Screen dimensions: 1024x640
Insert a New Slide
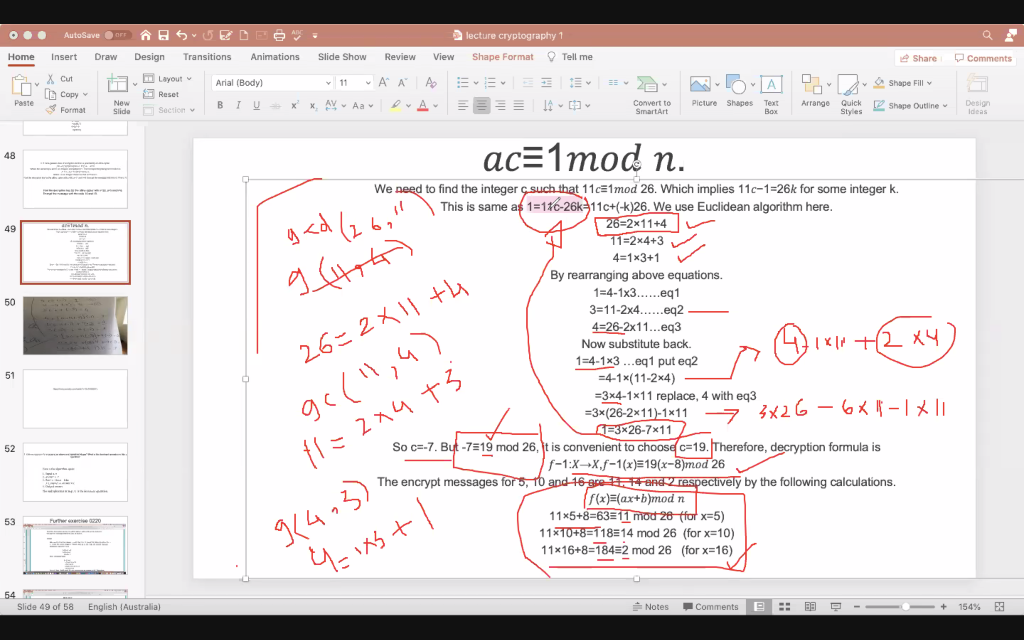121,95
